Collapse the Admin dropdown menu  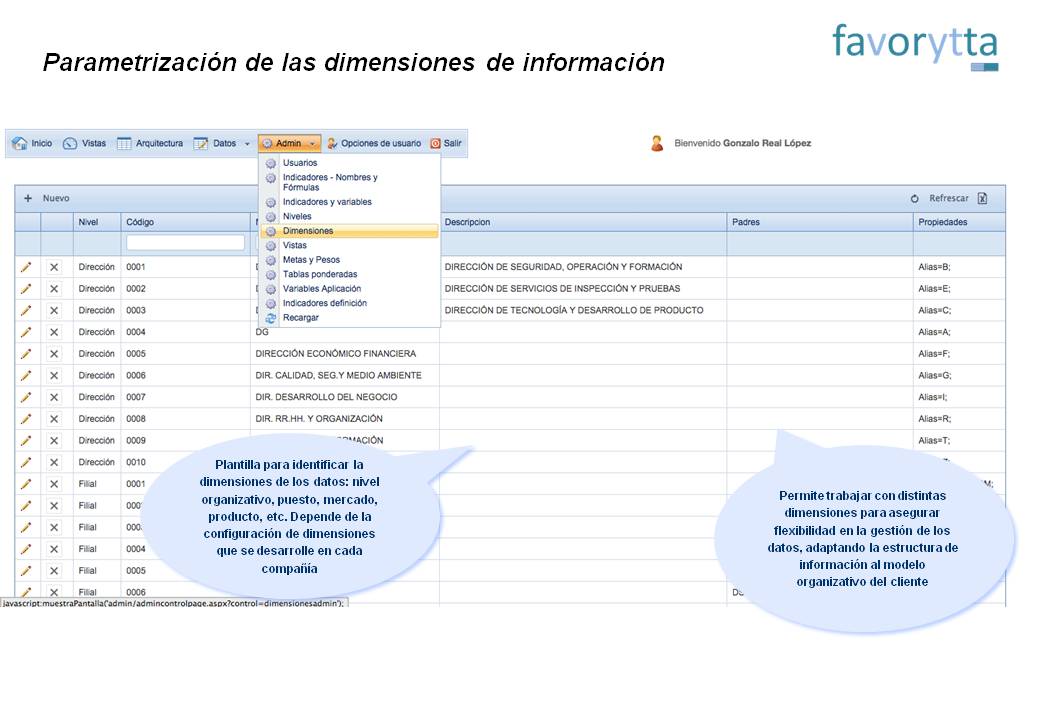tap(289, 143)
